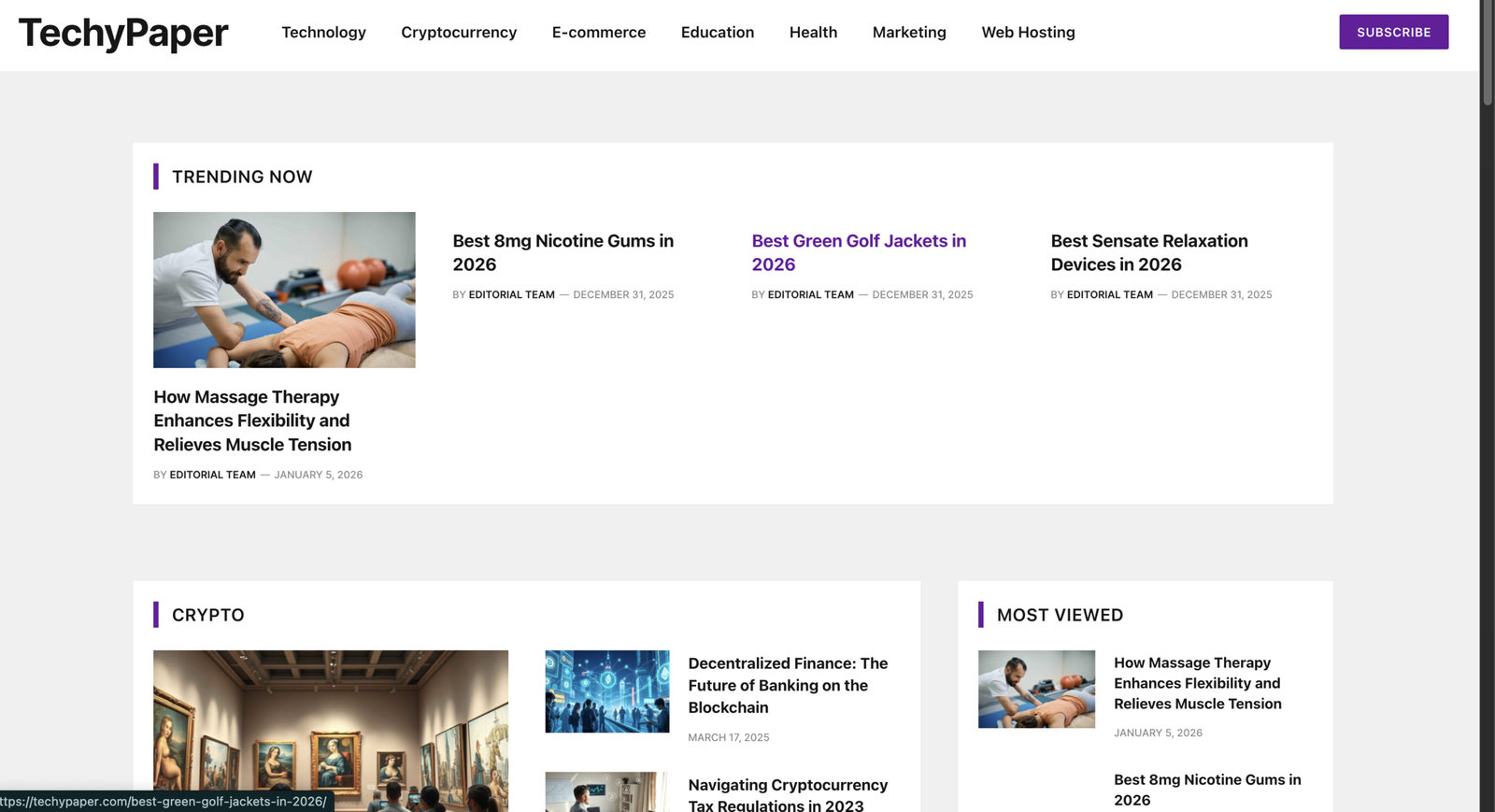The image size is (1495, 812).
Task: Open the massage therapy trending article image
Action: [284, 290]
